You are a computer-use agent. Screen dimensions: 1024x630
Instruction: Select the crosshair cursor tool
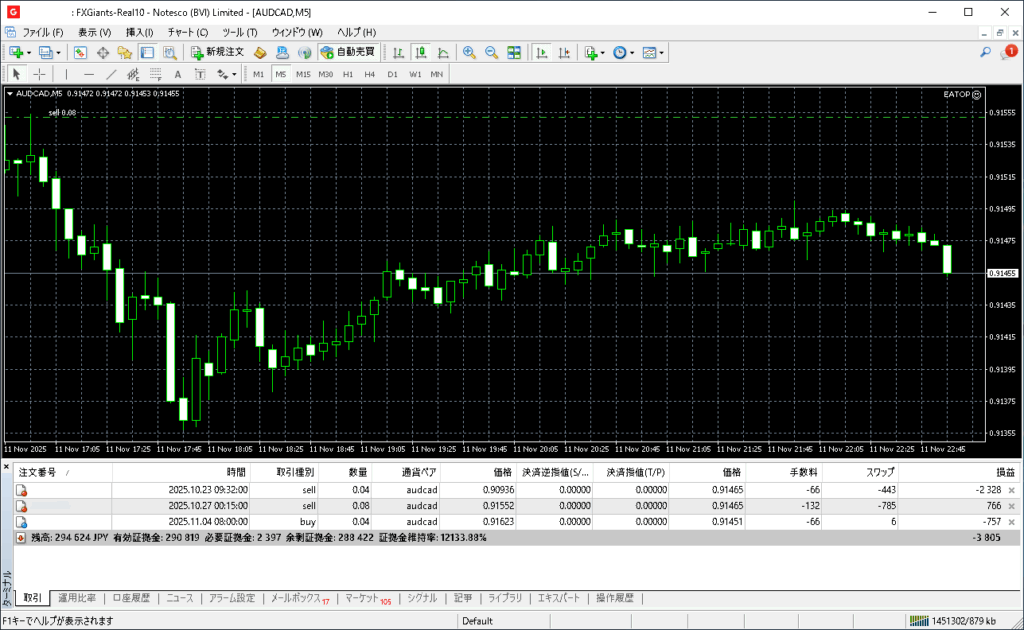pyautogui.click(x=40, y=74)
